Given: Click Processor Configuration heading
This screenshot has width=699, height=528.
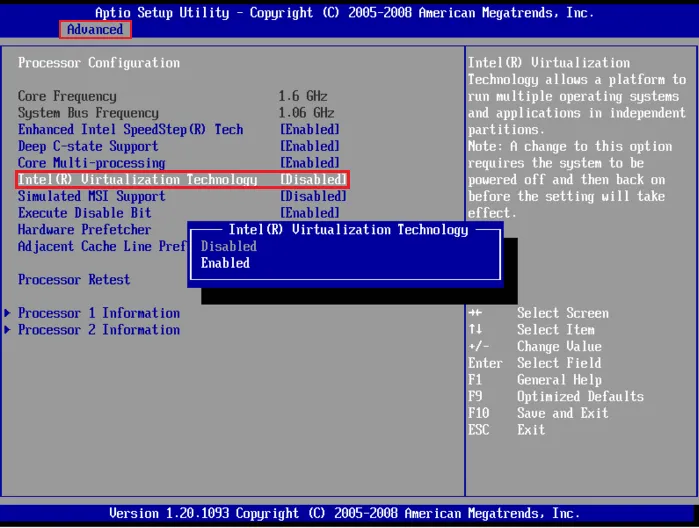Looking at the screenshot, I should (99, 62).
